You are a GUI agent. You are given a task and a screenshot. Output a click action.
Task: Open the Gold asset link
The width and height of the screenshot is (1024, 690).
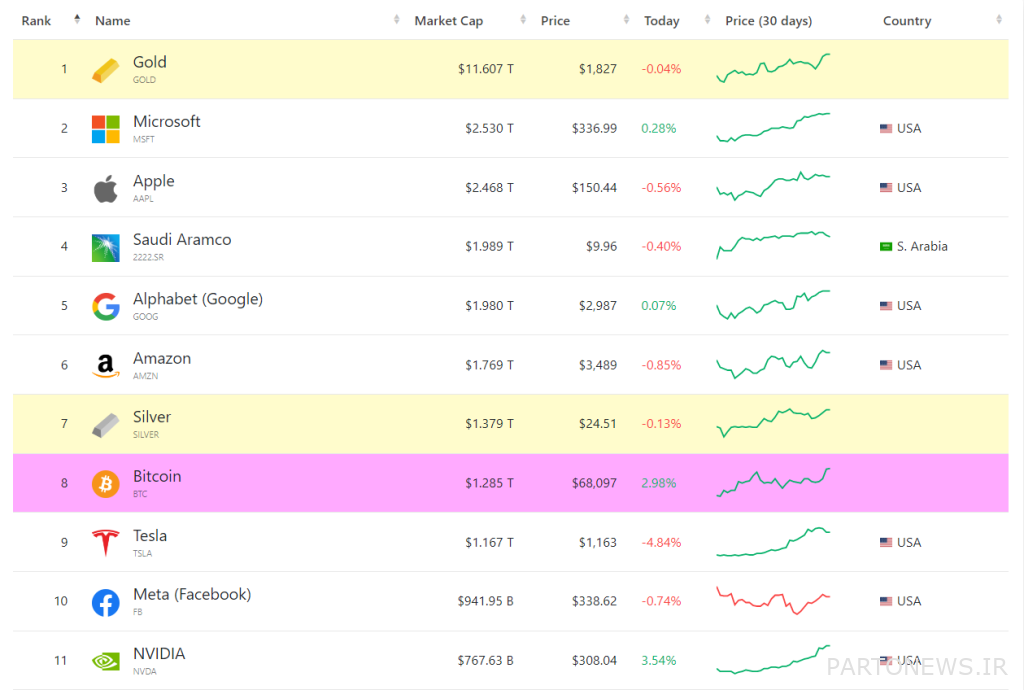pos(150,62)
